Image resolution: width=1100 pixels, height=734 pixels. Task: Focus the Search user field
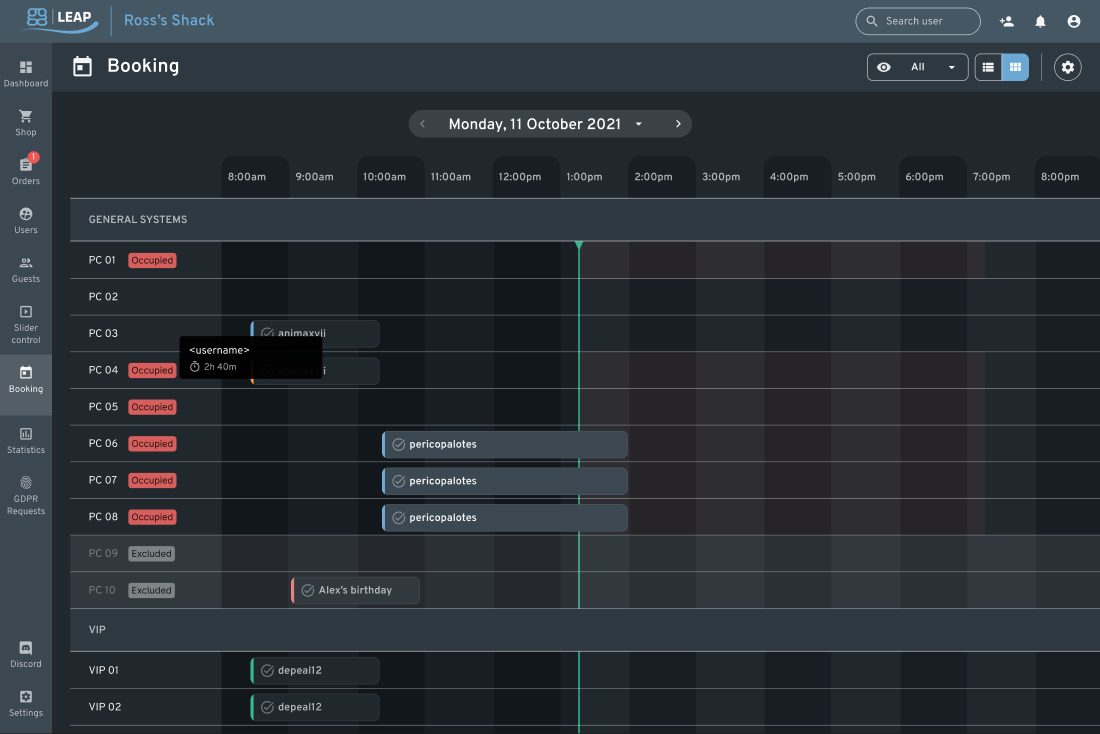pyautogui.click(x=918, y=21)
